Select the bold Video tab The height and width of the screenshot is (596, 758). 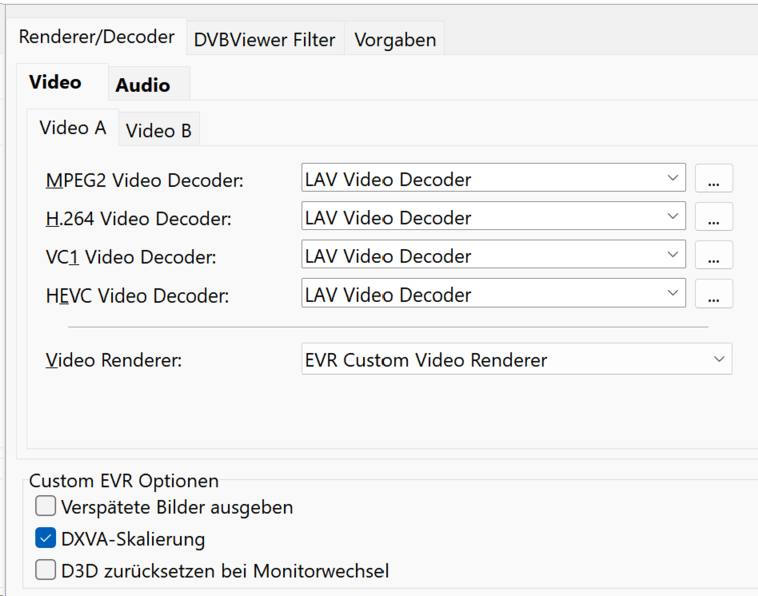(x=55, y=82)
